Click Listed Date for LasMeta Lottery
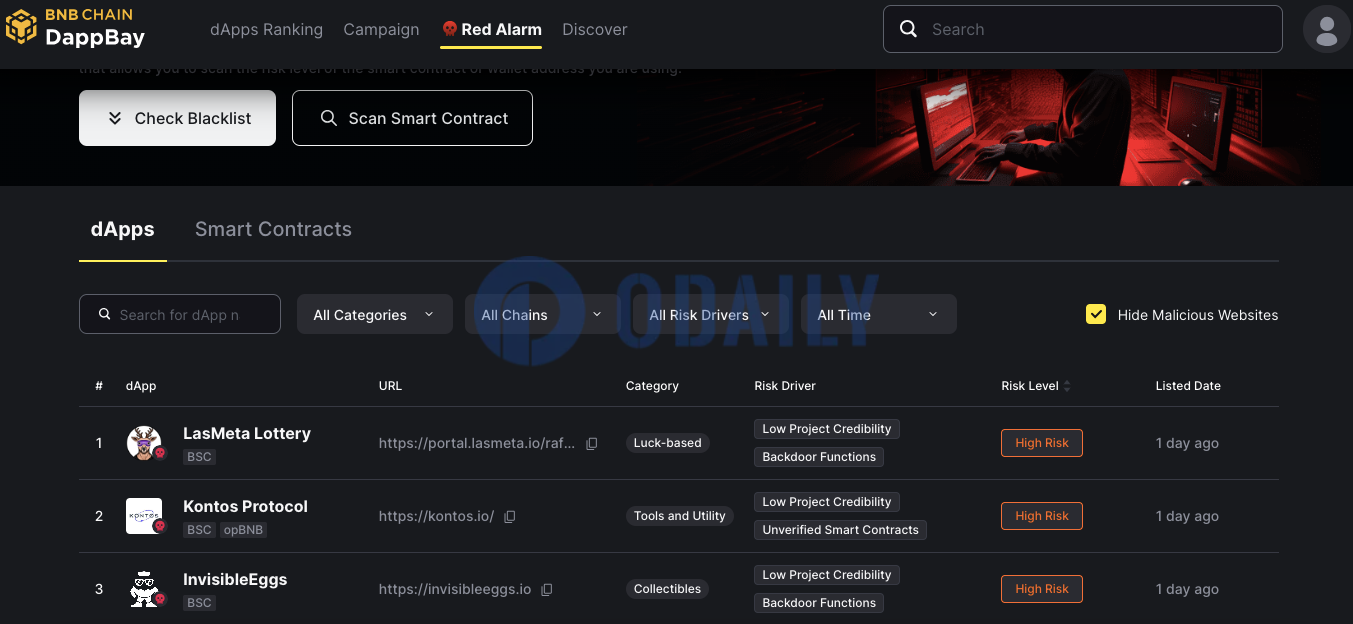The image size is (1353, 624). pos(1187,443)
